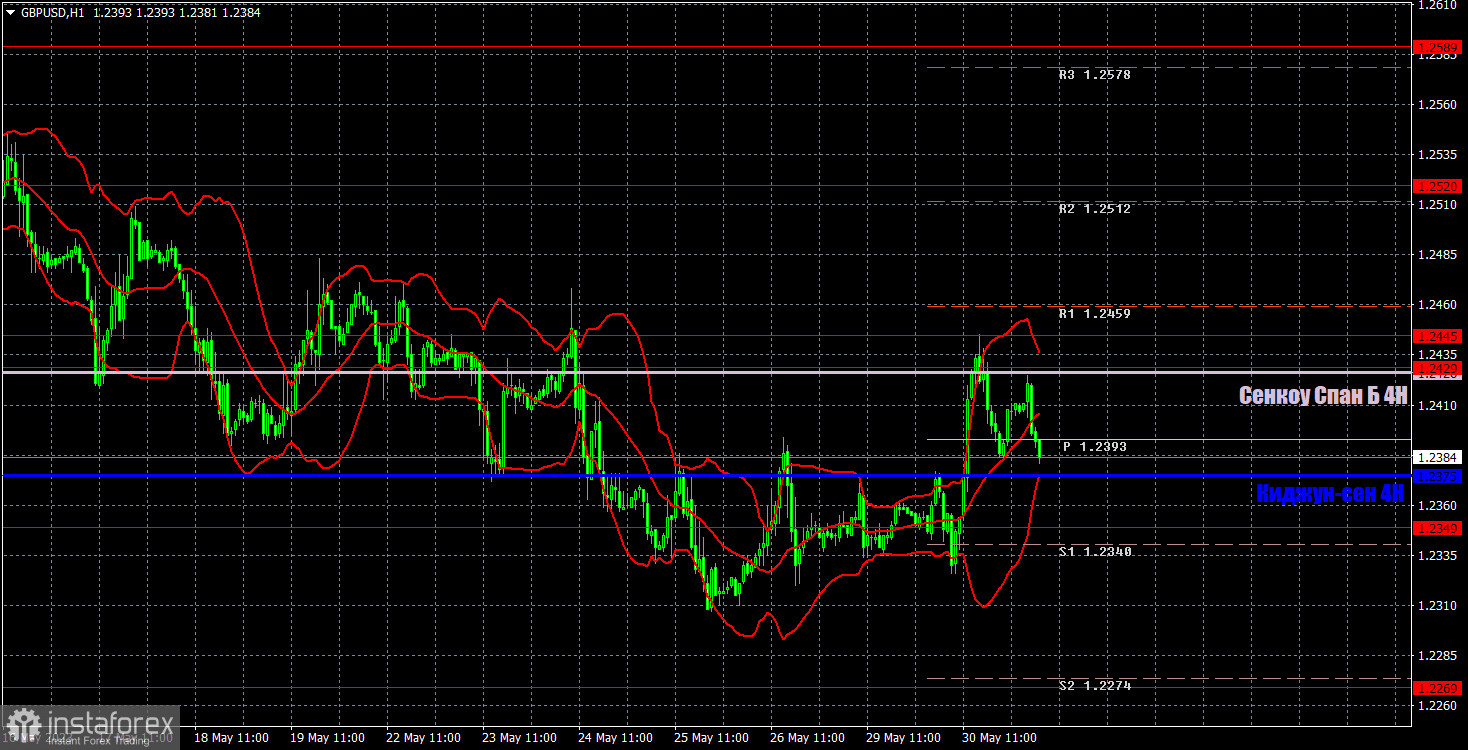Select the blue 1.2375 price level tag
This screenshot has width=1468, height=750.
pyautogui.click(x=1438, y=476)
